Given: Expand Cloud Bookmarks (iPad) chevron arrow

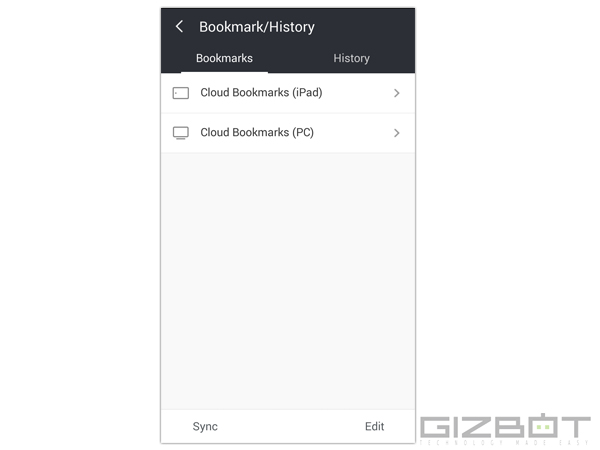Looking at the screenshot, I should point(397,93).
